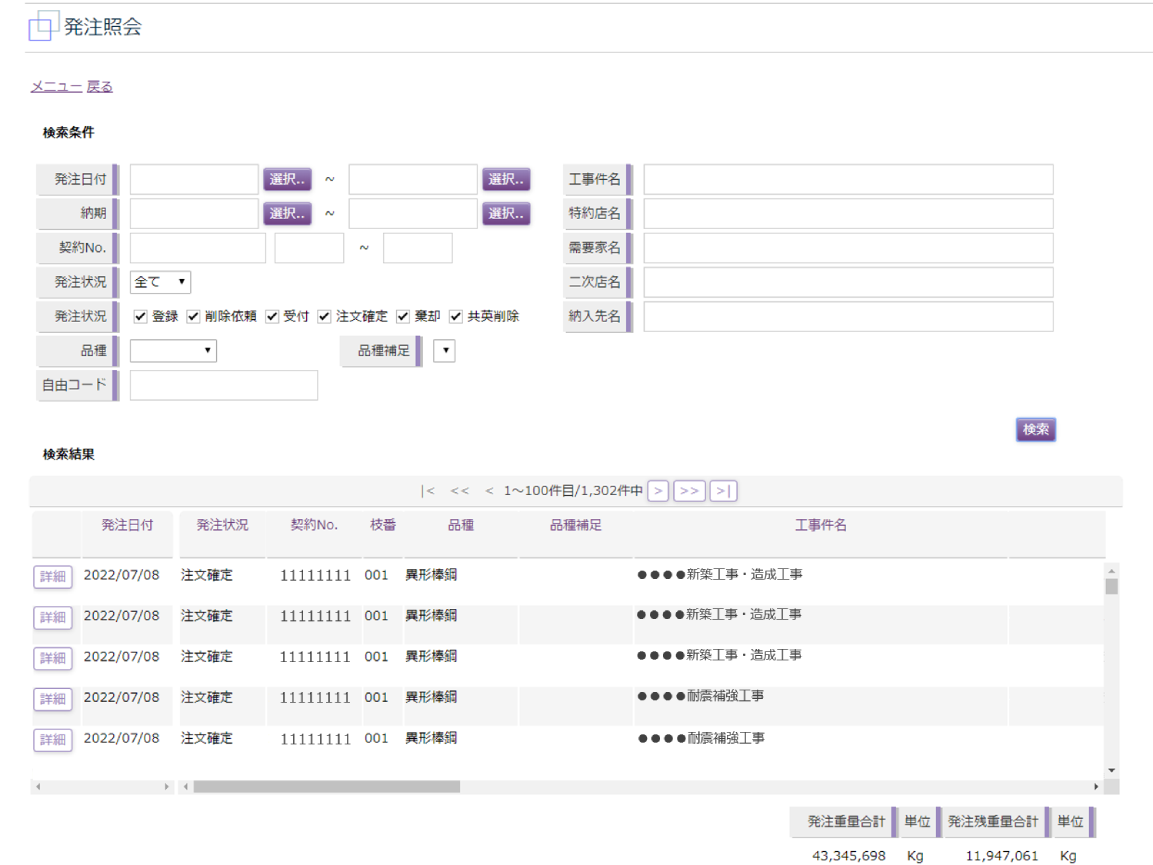Viewport: 1153px width, 865px height.
Task: Disable the 共英削除 checkbox
Action: tap(456, 316)
